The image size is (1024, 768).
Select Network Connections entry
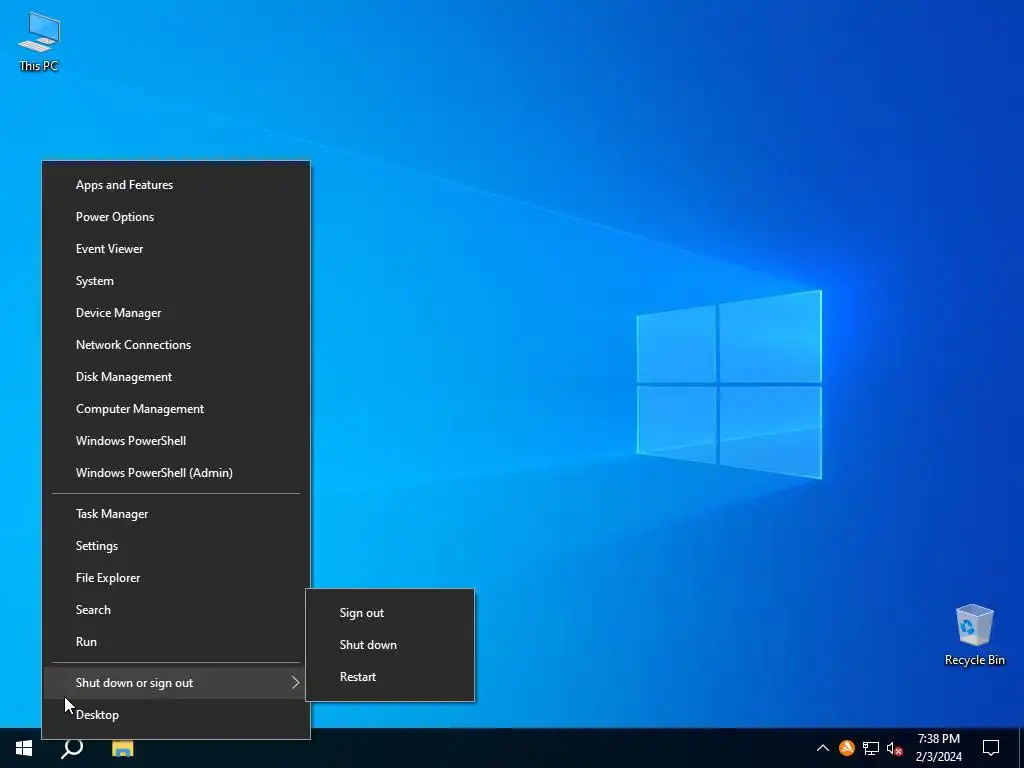tap(176, 345)
